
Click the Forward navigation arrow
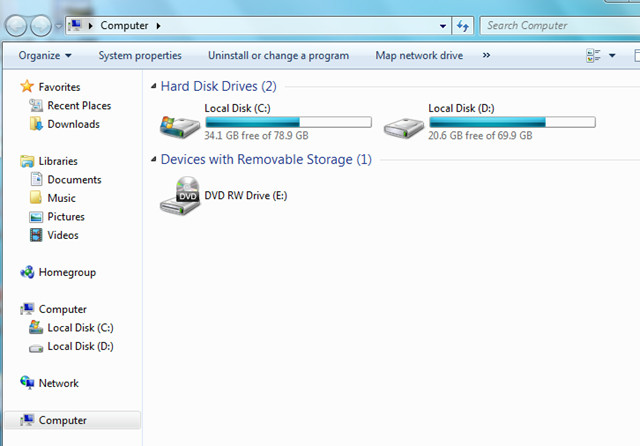(41, 26)
